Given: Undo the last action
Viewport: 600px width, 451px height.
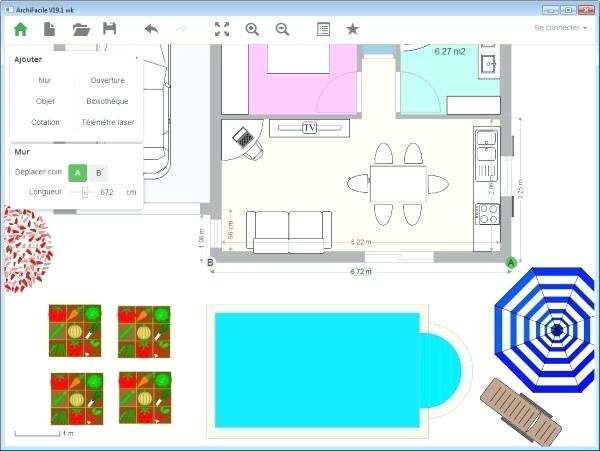Looking at the screenshot, I should [x=151, y=29].
